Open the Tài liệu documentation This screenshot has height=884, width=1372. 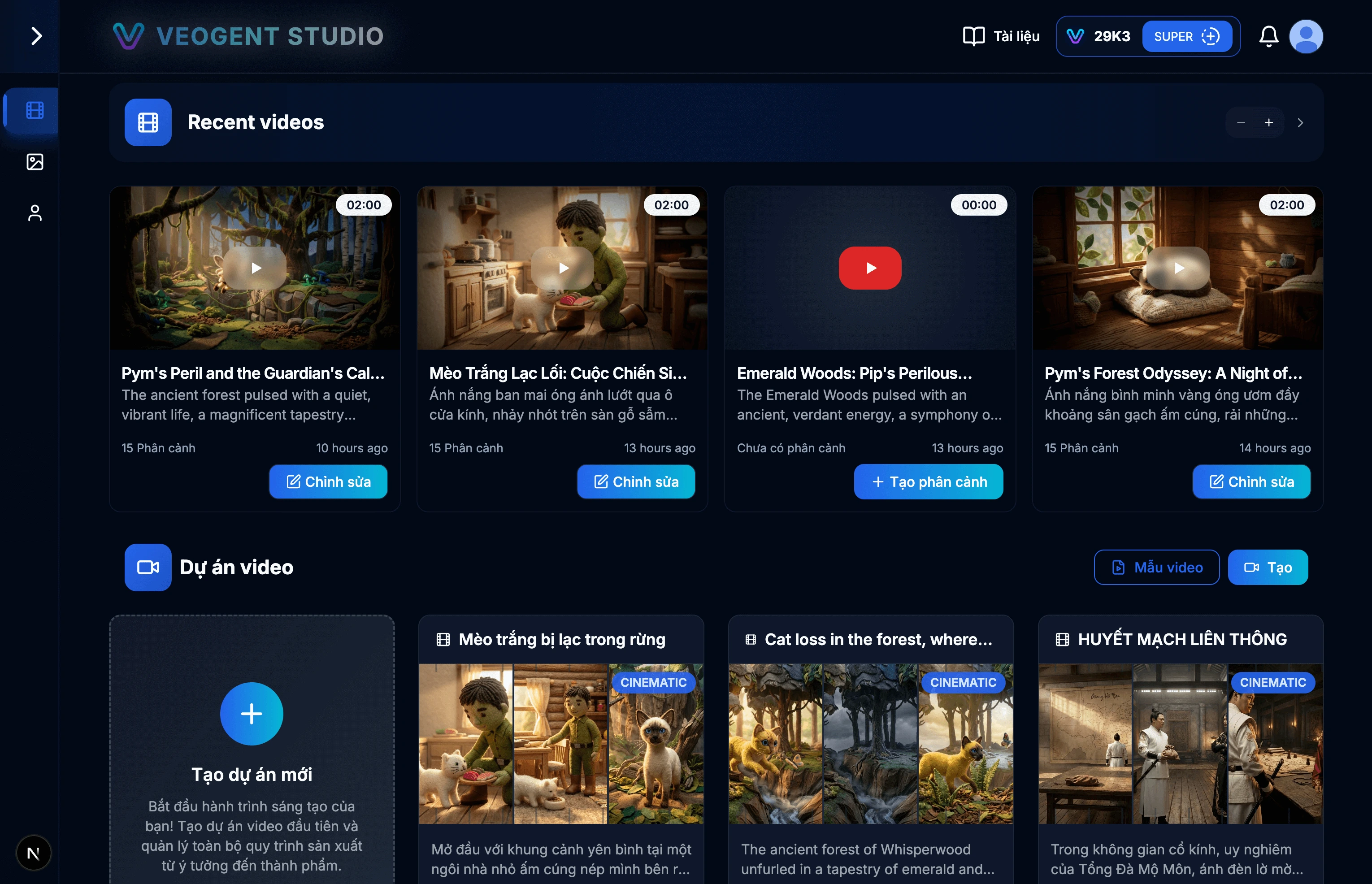click(1001, 36)
